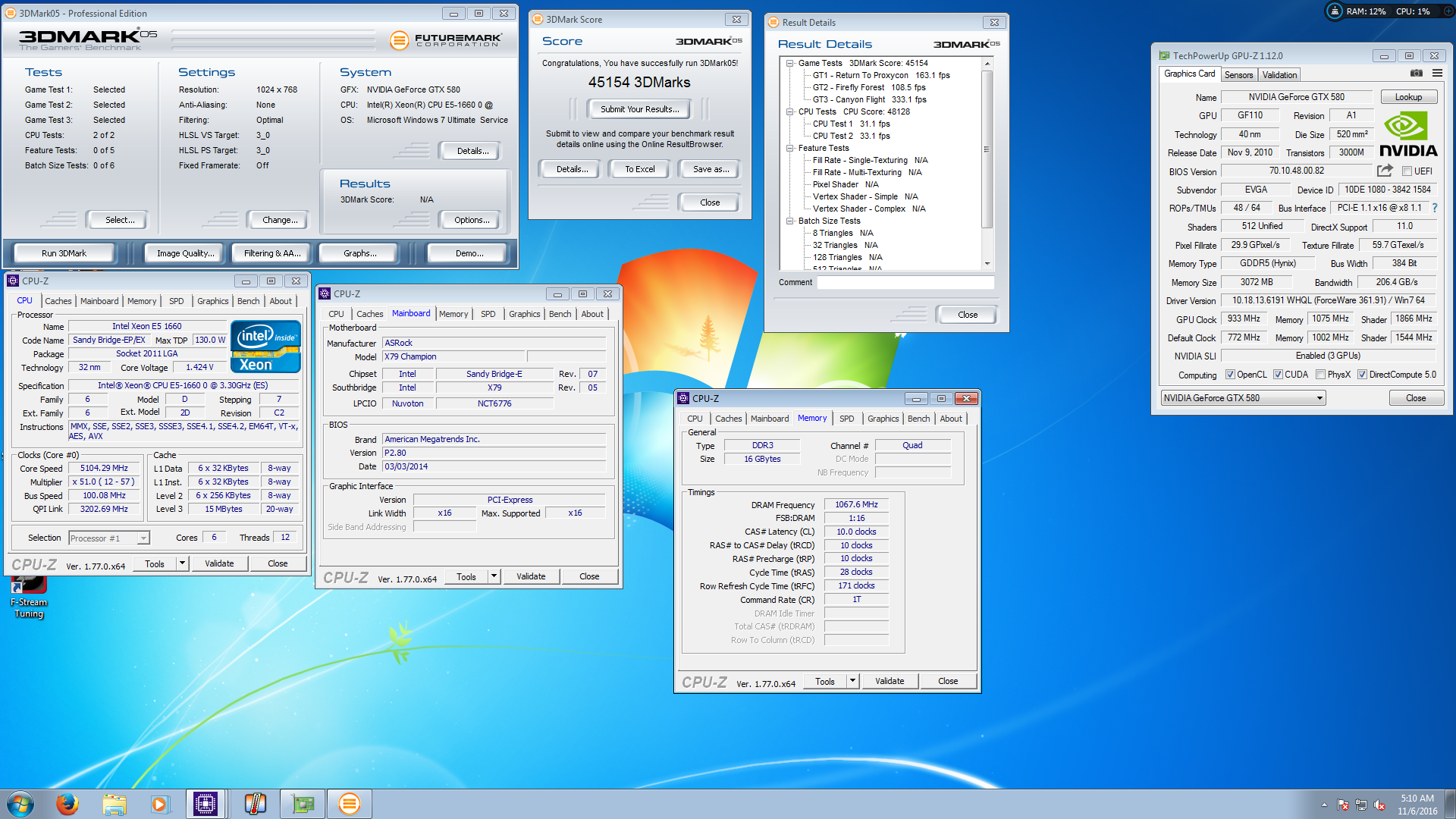Click the 3DMark Score window title icon
Screen dimensions: 1456x819
537,20
